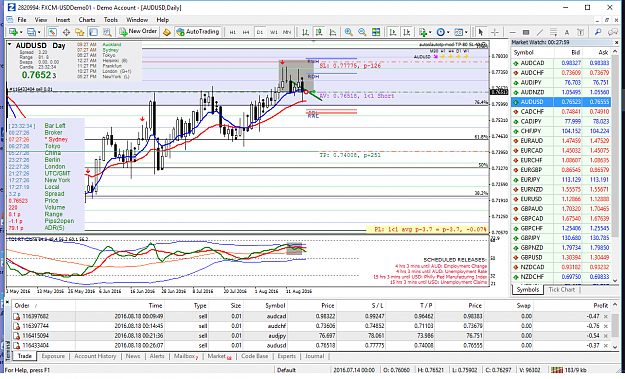Select the D1 timeframe button
Viewport: 625px width, 379px height.
point(259,32)
